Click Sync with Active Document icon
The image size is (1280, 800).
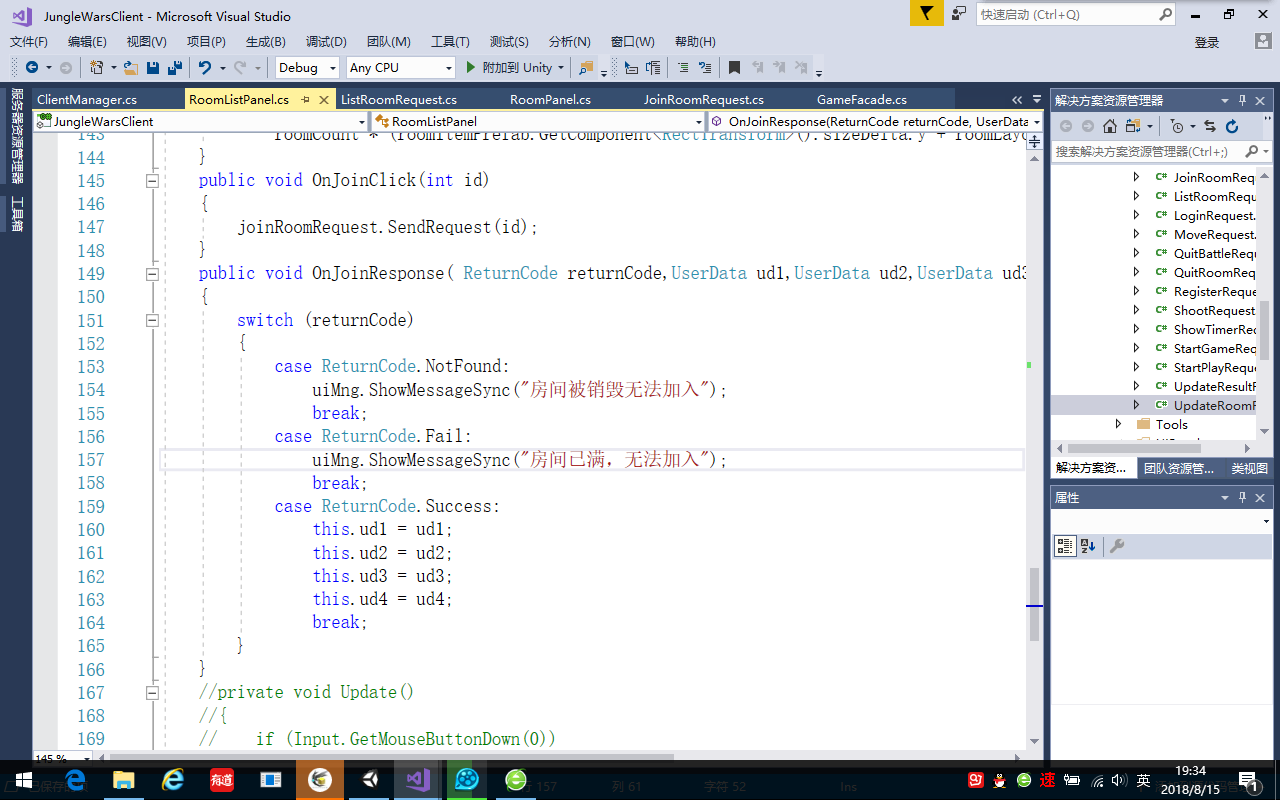(1210, 126)
